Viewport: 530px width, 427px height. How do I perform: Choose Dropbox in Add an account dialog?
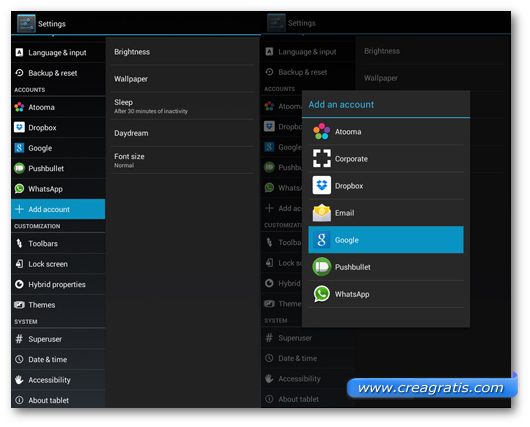(386, 186)
